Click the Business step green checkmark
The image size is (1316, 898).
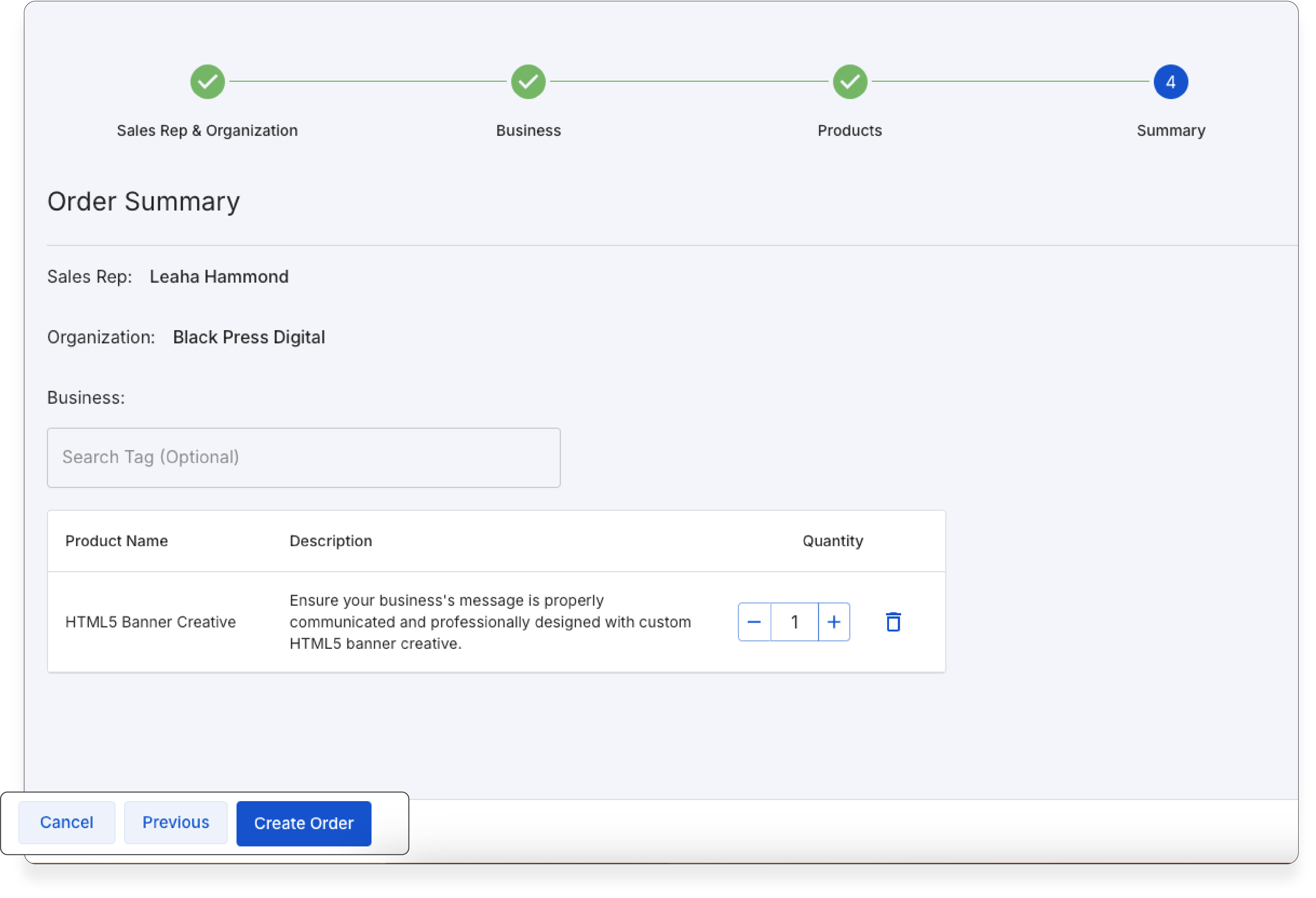[528, 82]
